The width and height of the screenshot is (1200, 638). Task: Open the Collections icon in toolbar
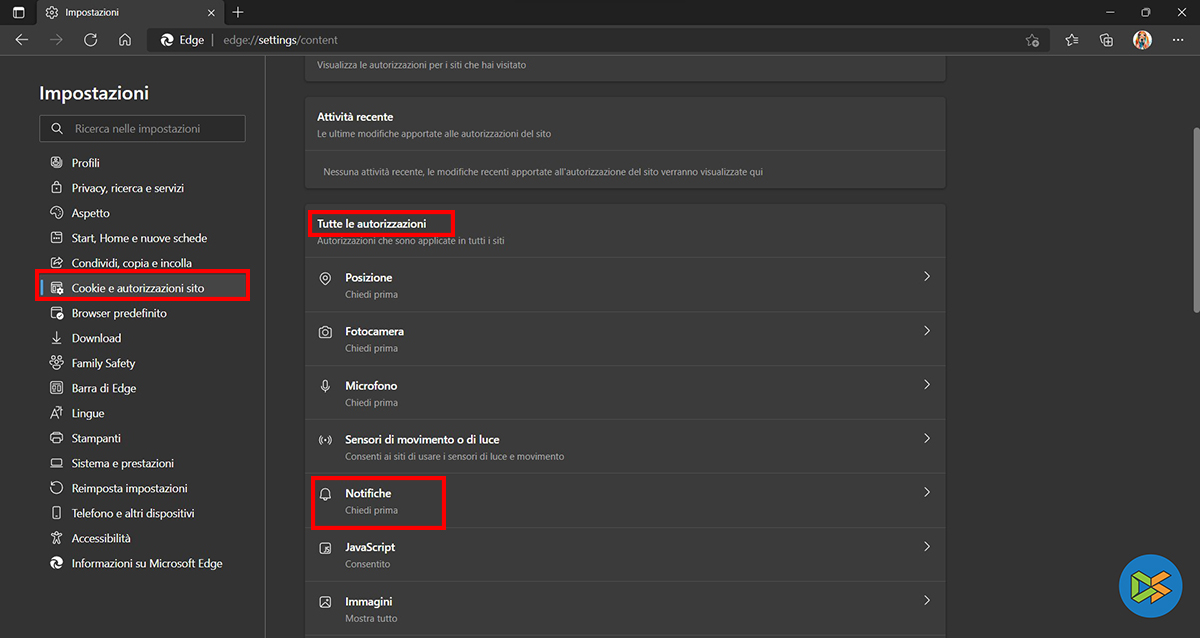click(1106, 40)
